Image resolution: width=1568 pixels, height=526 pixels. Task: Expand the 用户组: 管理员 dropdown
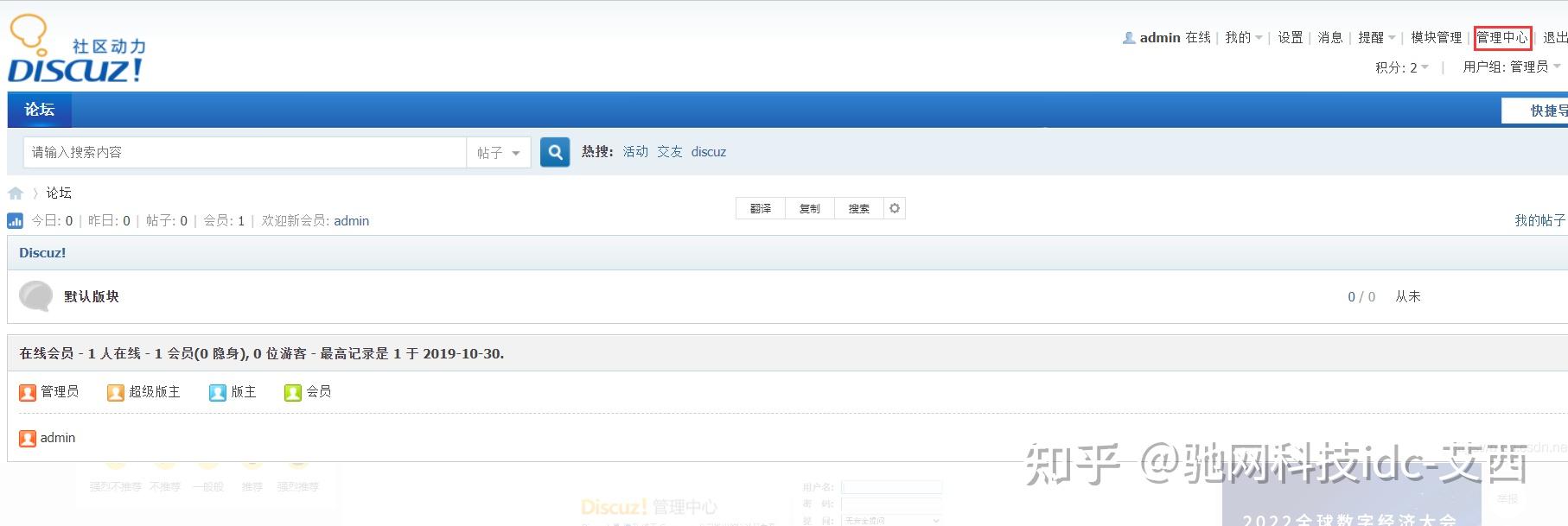1512,67
